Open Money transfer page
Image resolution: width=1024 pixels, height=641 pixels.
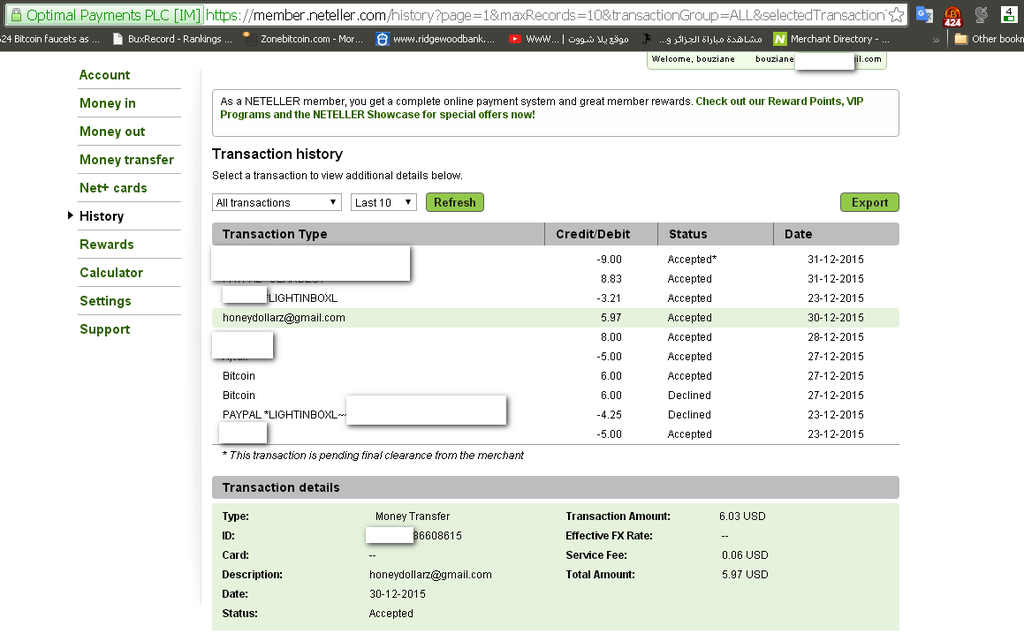tap(127, 159)
